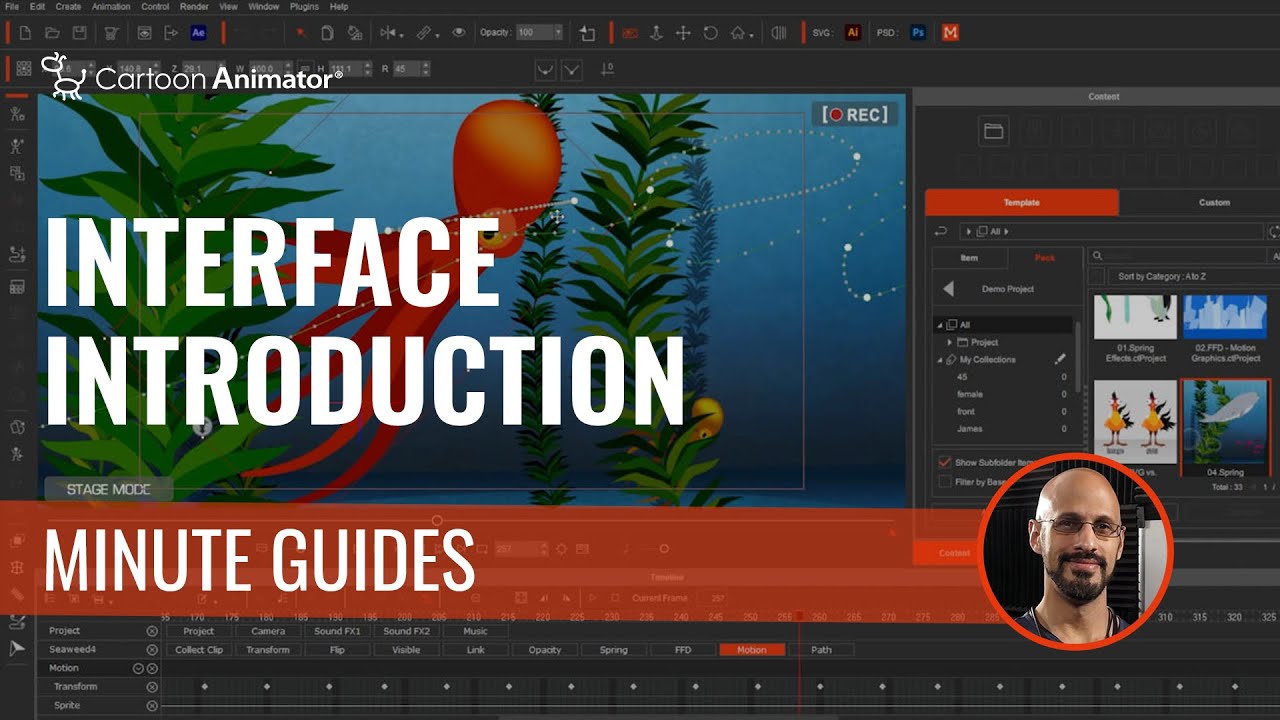
Task: Click the Save Project disk icon
Action: click(x=79, y=33)
